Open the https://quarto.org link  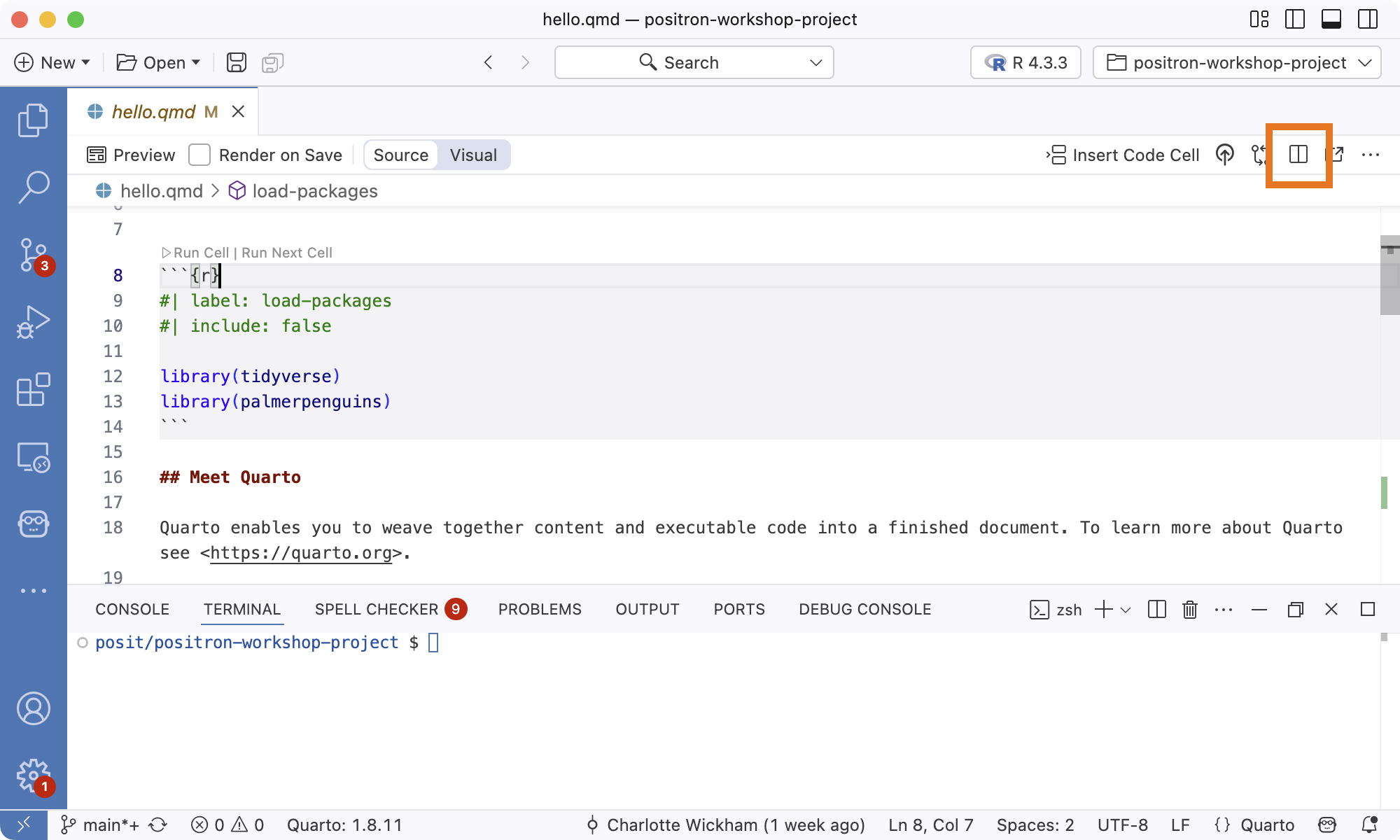tap(301, 553)
